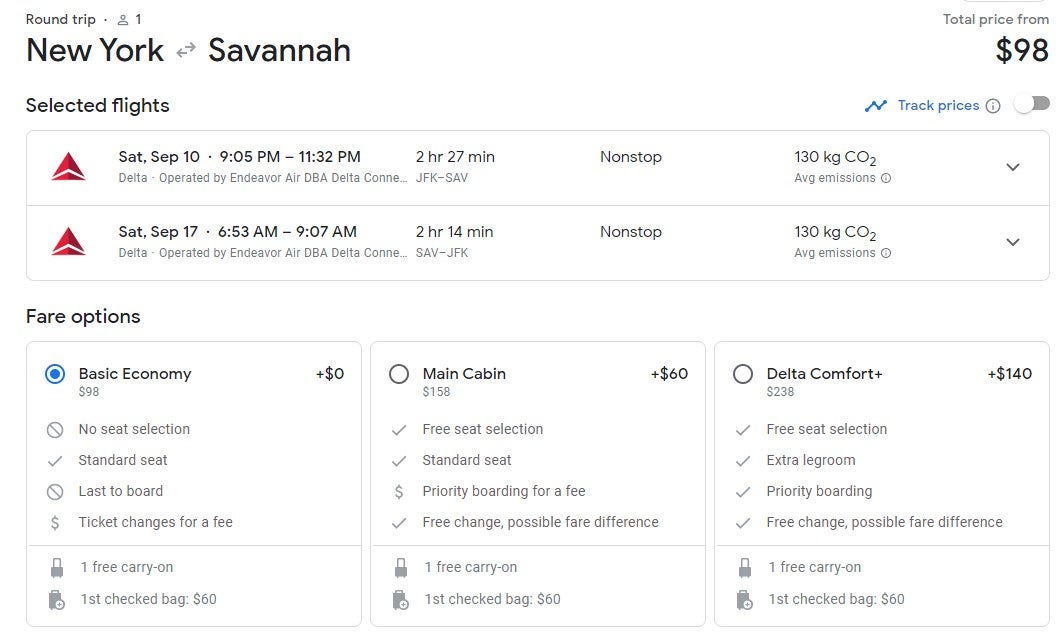Click the passenger person icon at the top
The width and height of the screenshot is (1062, 635).
point(122,18)
